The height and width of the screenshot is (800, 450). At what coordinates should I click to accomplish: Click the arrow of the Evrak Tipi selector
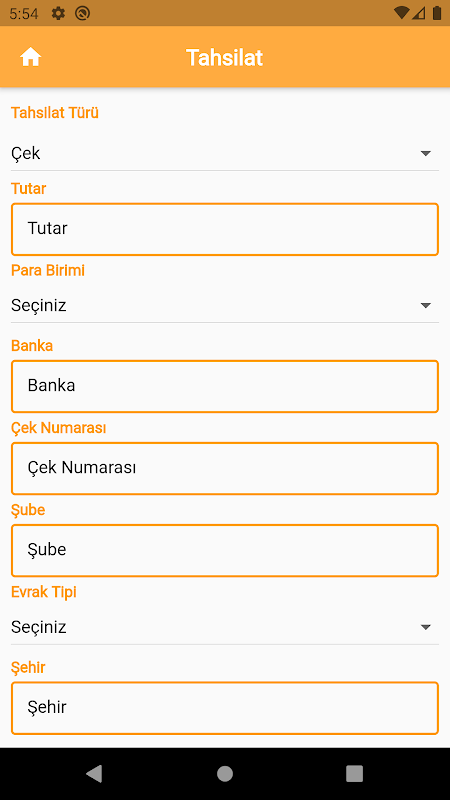(426, 627)
